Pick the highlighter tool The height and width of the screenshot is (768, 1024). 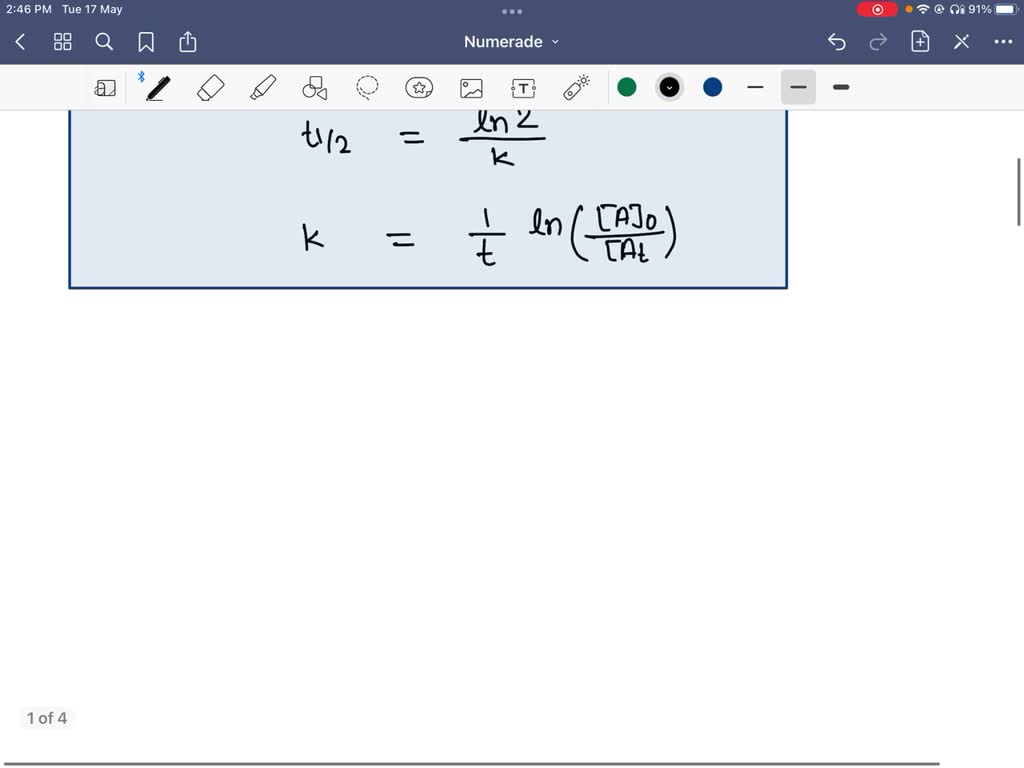pos(262,88)
